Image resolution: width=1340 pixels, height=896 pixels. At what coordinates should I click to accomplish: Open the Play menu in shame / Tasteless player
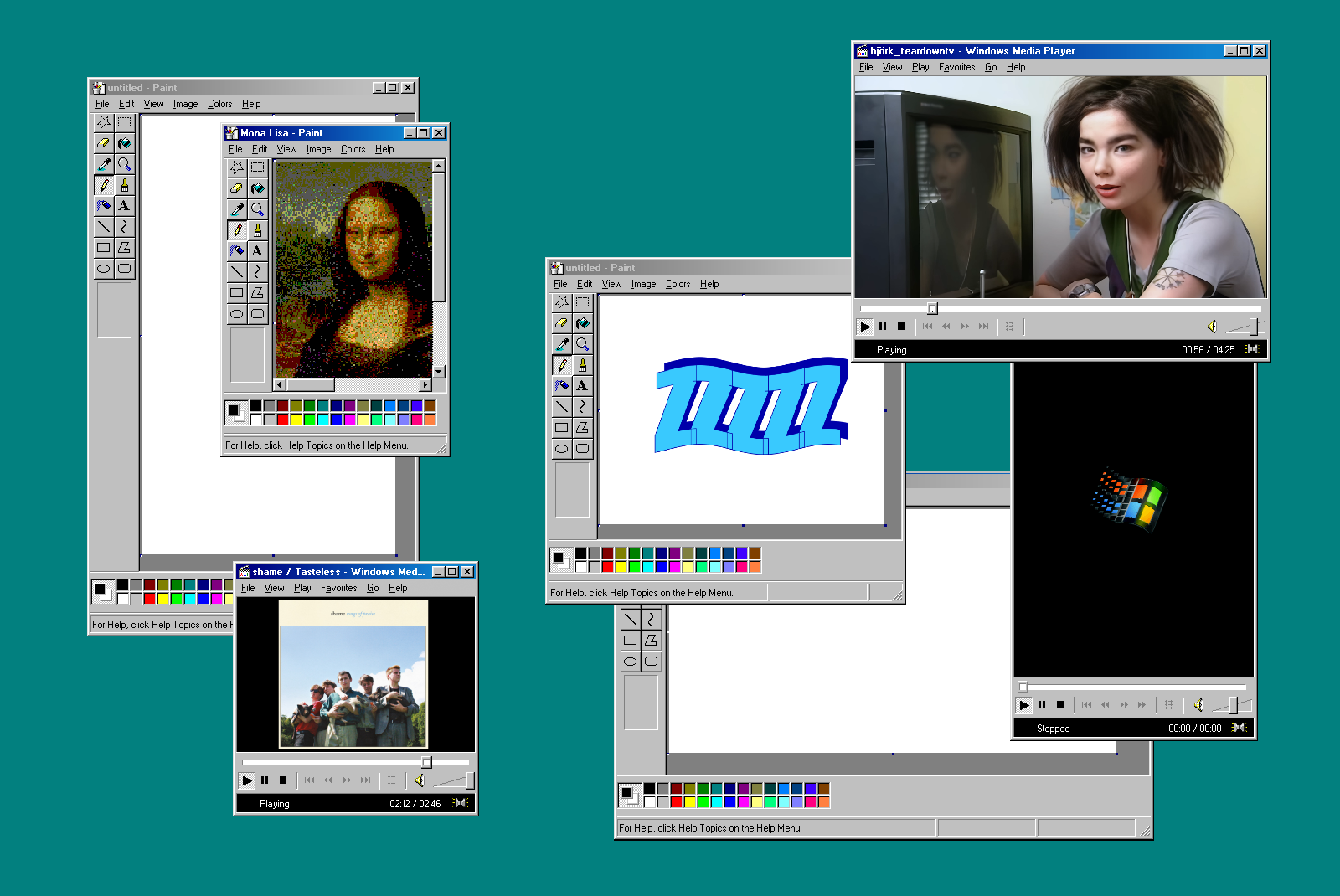pos(302,588)
